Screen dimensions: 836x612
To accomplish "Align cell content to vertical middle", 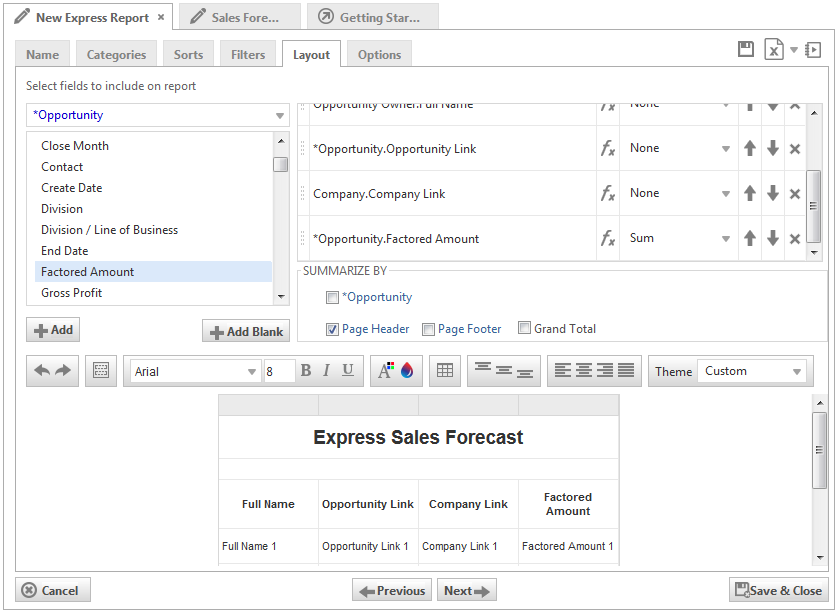I will (504, 370).
